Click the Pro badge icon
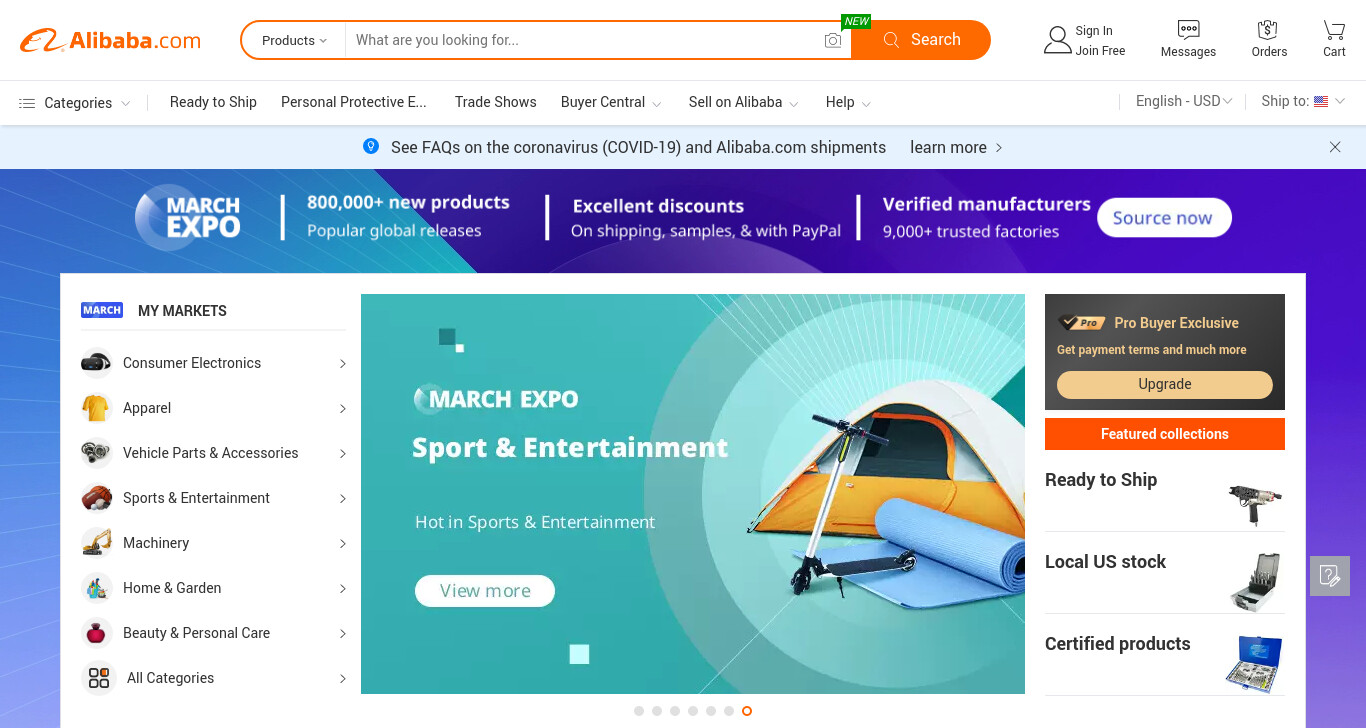Image resolution: width=1366 pixels, height=728 pixels. click(x=1081, y=323)
